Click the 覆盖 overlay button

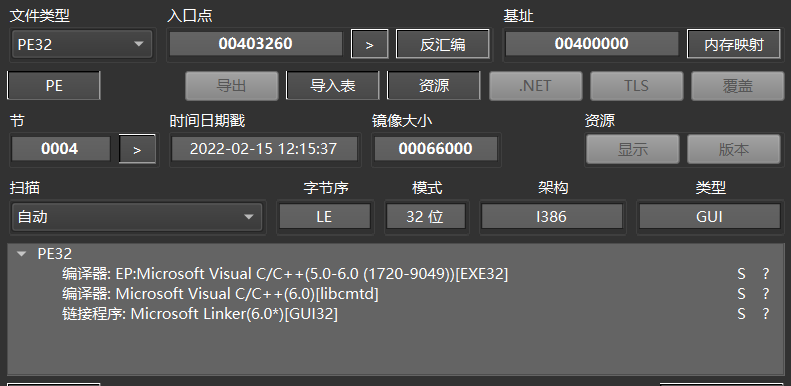738,86
